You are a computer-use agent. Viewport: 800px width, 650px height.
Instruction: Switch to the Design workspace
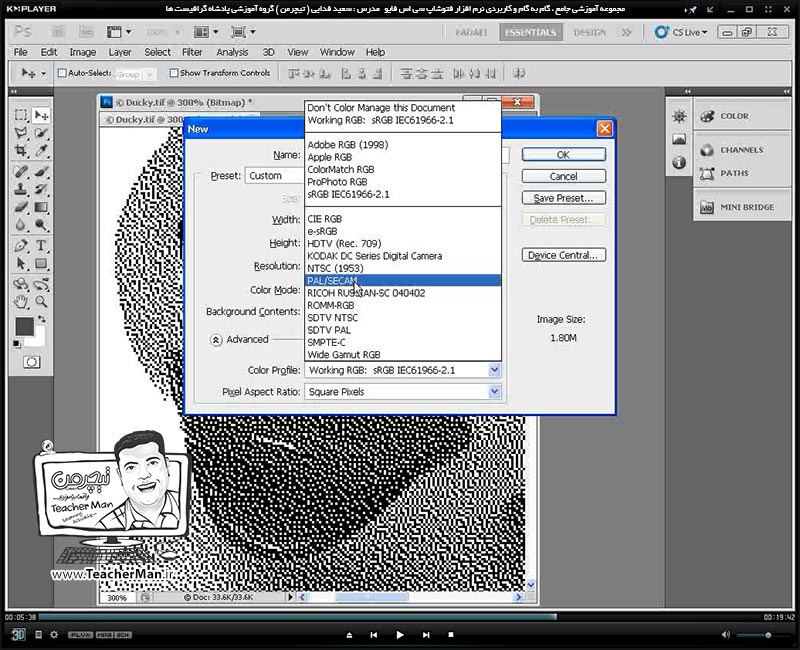589,32
